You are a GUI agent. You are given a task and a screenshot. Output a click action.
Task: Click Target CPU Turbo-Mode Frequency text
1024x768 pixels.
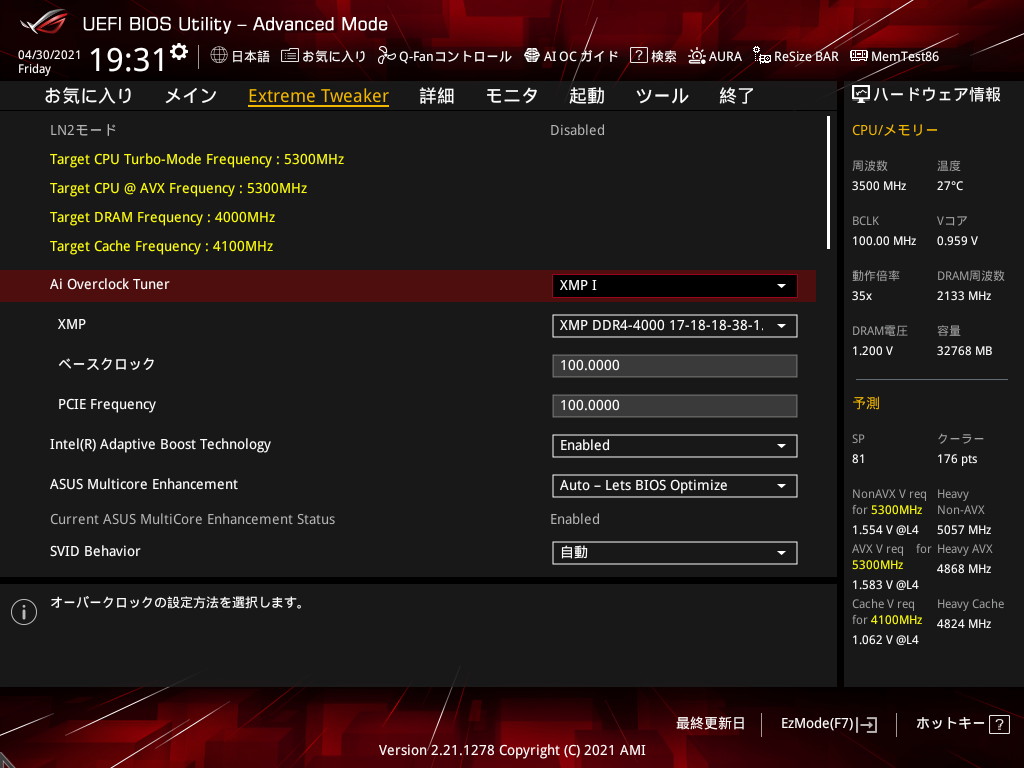tap(197, 159)
